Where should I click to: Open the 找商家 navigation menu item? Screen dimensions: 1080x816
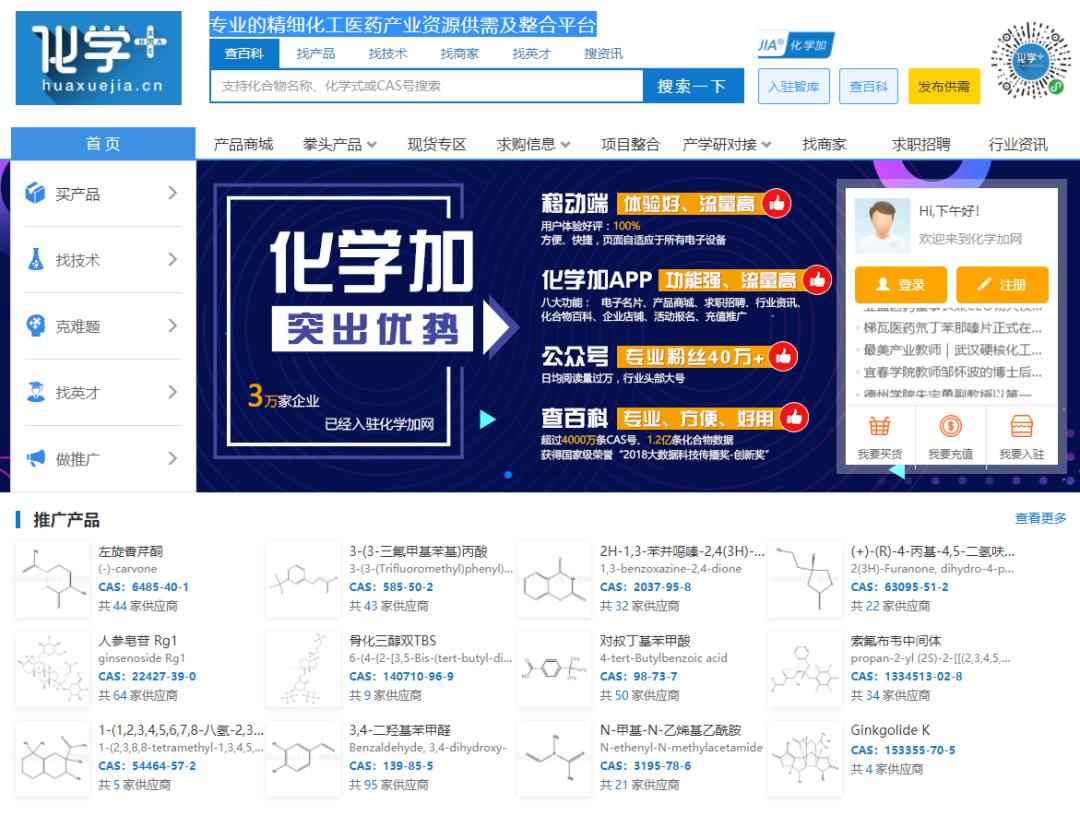pyautogui.click(x=824, y=145)
